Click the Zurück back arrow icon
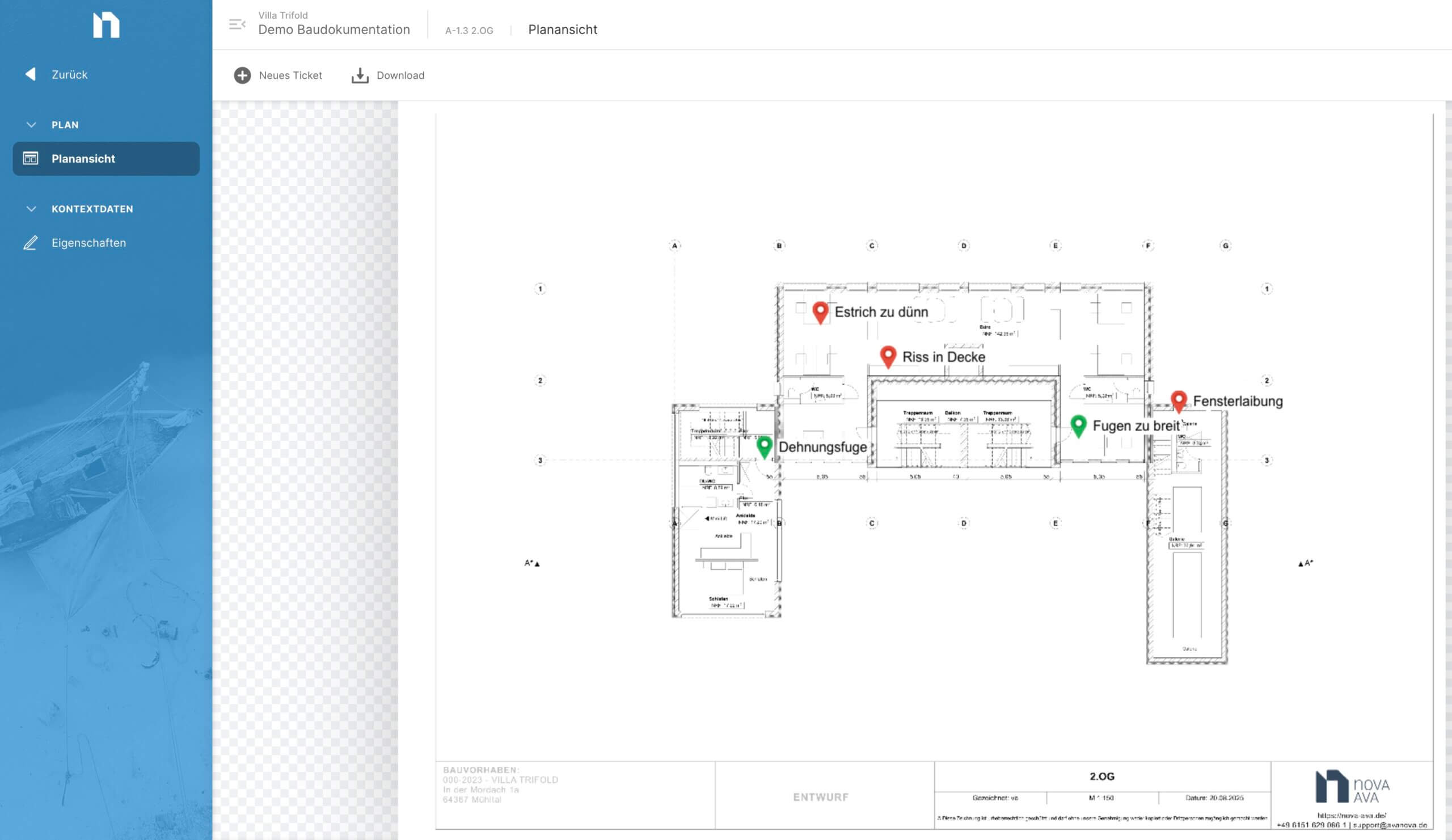 click(x=31, y=74)
